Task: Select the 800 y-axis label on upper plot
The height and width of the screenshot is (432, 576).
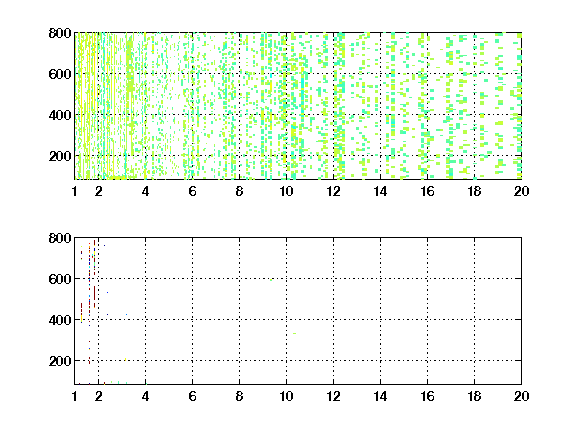Action: pyautogui.click(x=60, y=33)
